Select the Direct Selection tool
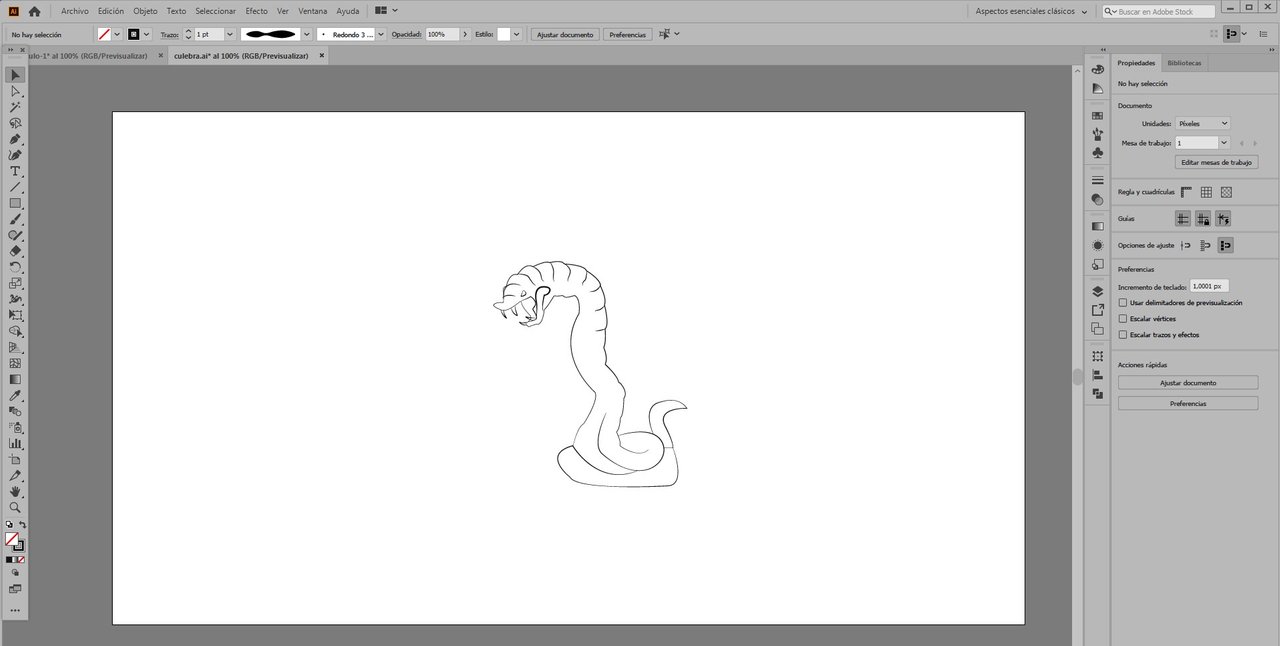This screenshot has height=646, width=1280. click(15, 91)
